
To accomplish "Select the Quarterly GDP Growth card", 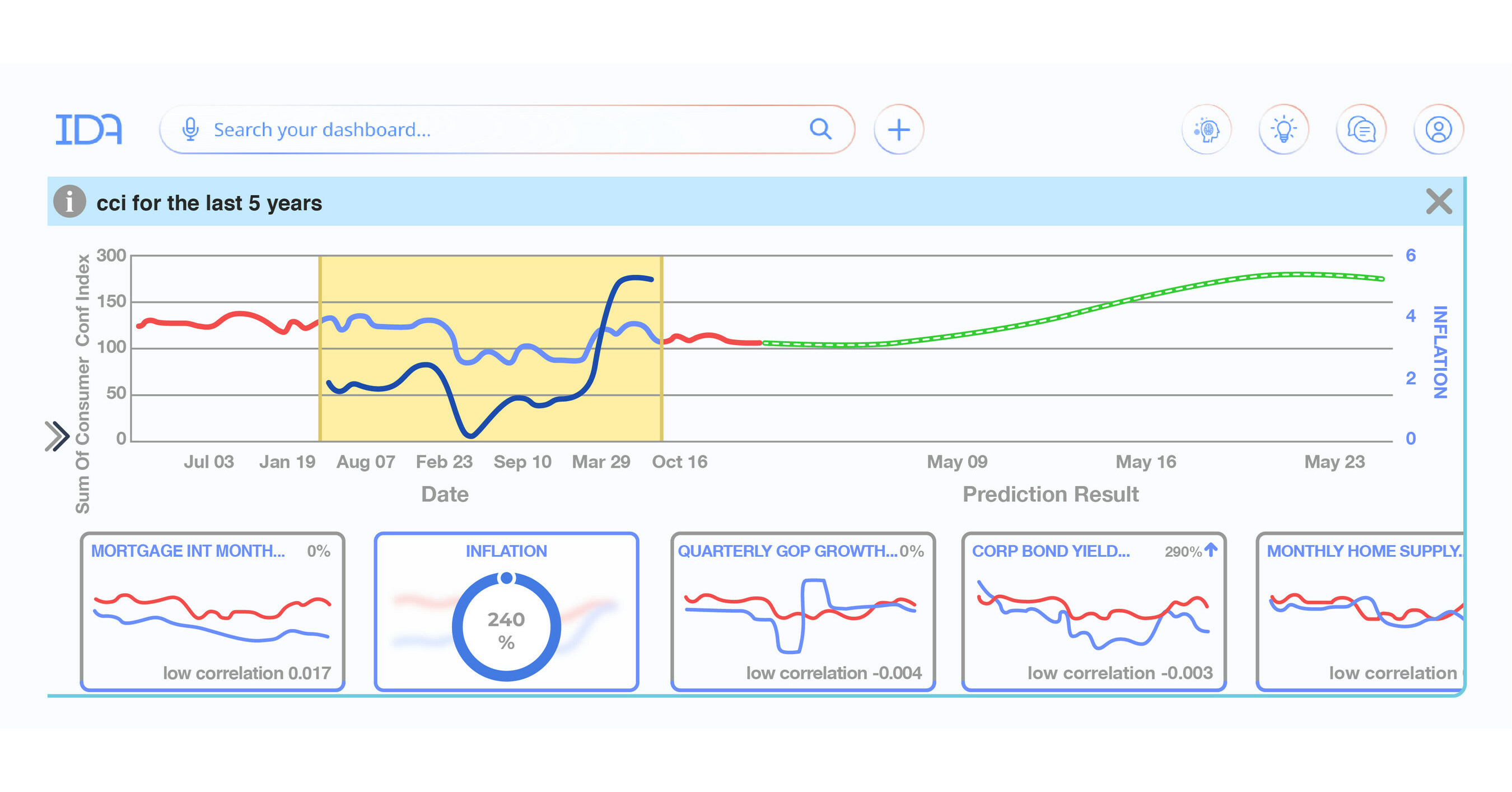I will point(802,611).
